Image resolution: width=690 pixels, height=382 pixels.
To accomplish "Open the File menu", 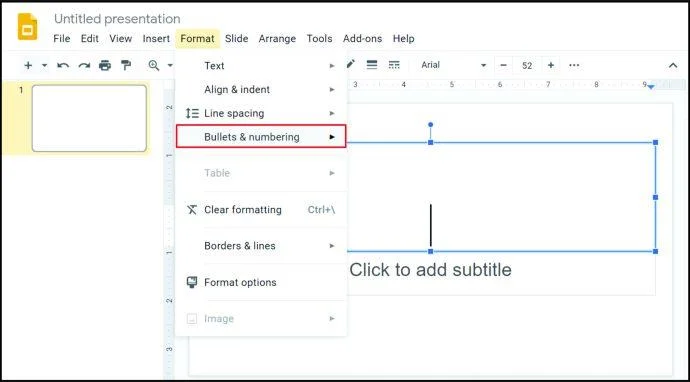I will pyautogui.click(x=62, y=39).
